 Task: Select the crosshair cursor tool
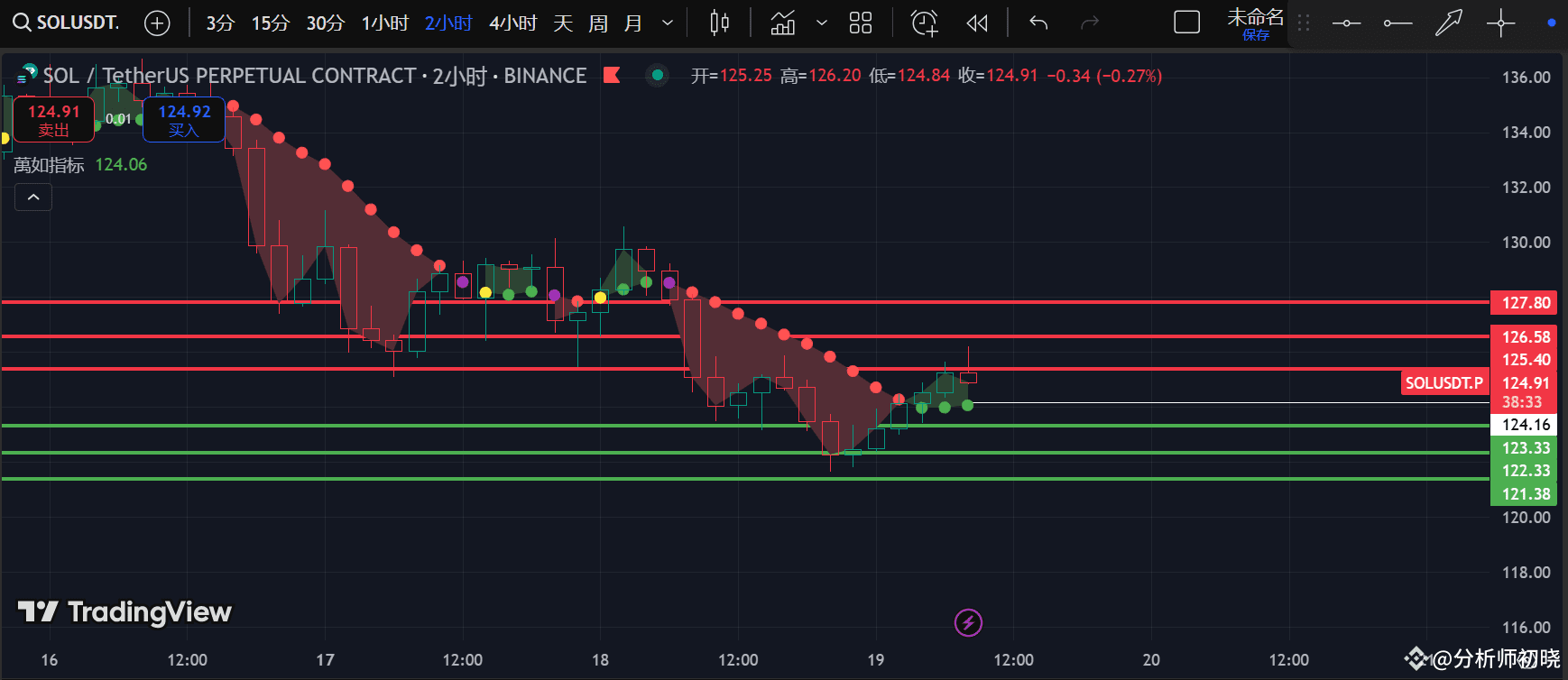click(1500, 23)
